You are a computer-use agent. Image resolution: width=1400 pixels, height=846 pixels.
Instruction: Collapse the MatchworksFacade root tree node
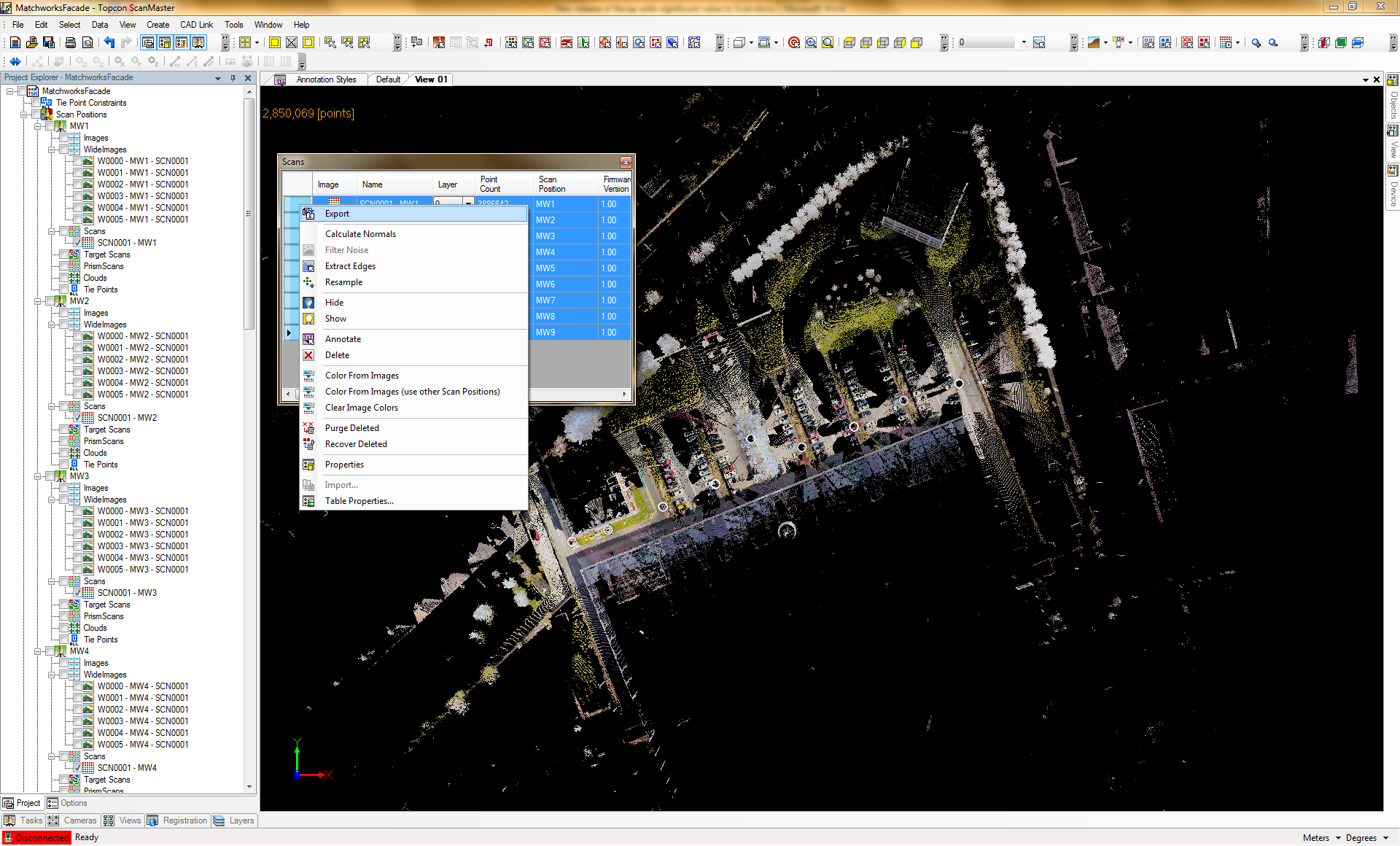pos(10,91)
